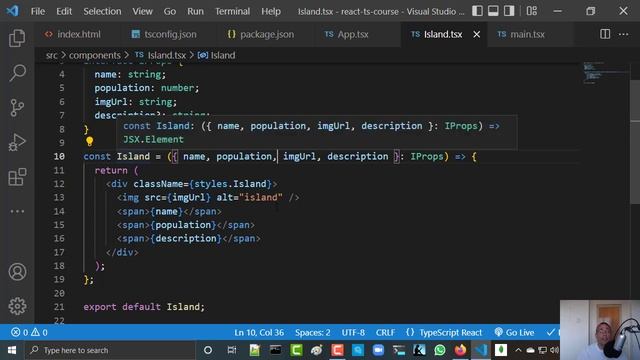Show additional views ellipsis in activity bar
This screenshot has height=360, width=640.
click(17, 211)
